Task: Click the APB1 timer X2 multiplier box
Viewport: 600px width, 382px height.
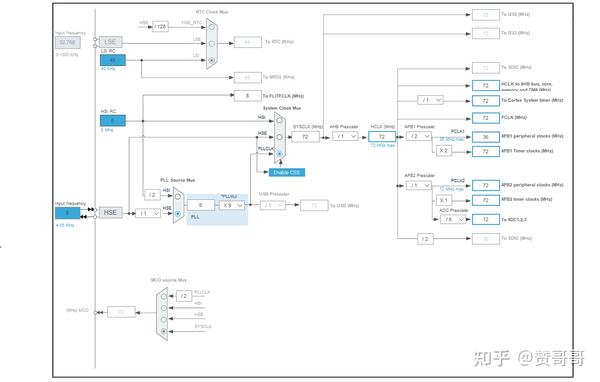Action: [444, 151]
